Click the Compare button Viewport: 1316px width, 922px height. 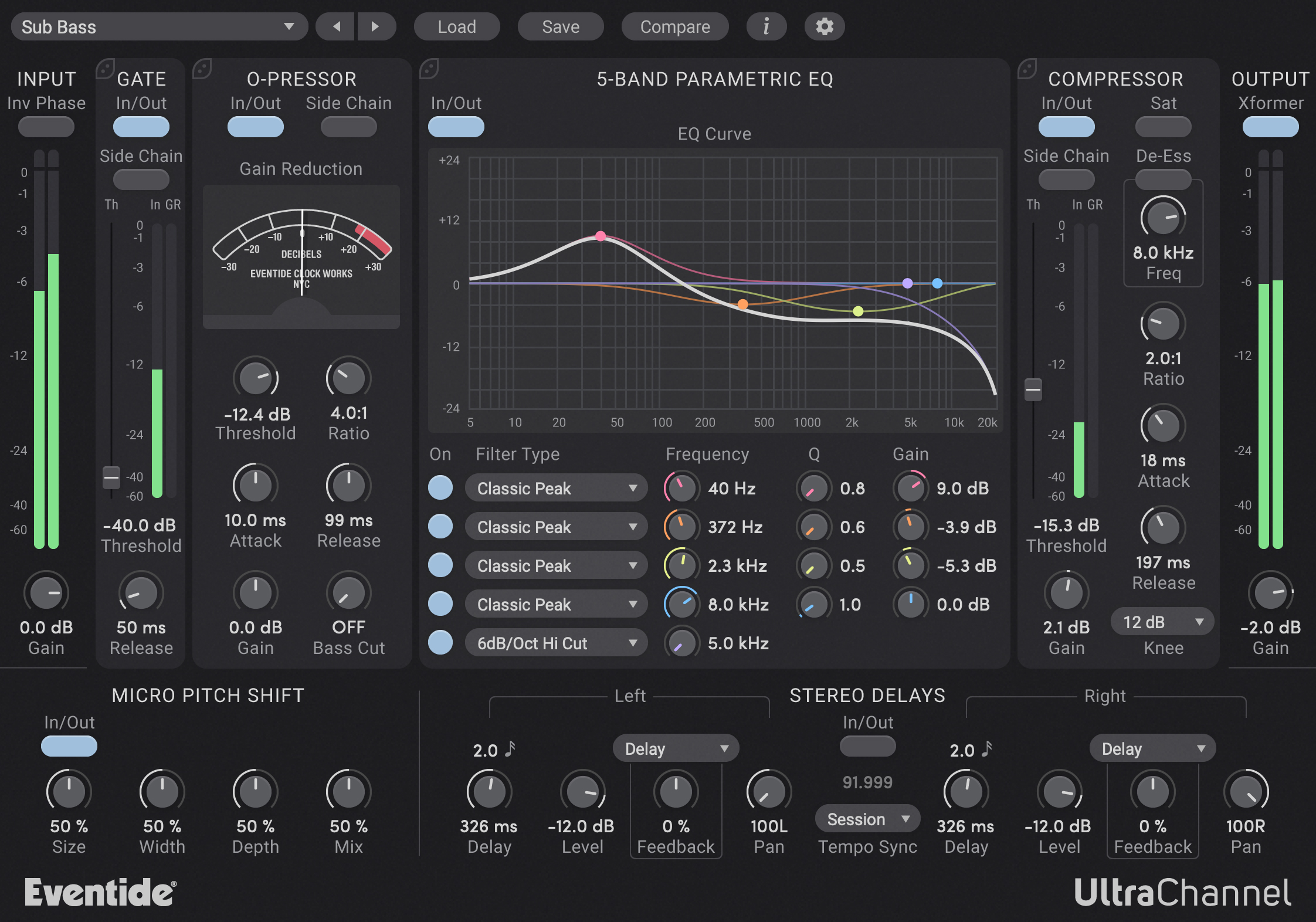[674, 26]
